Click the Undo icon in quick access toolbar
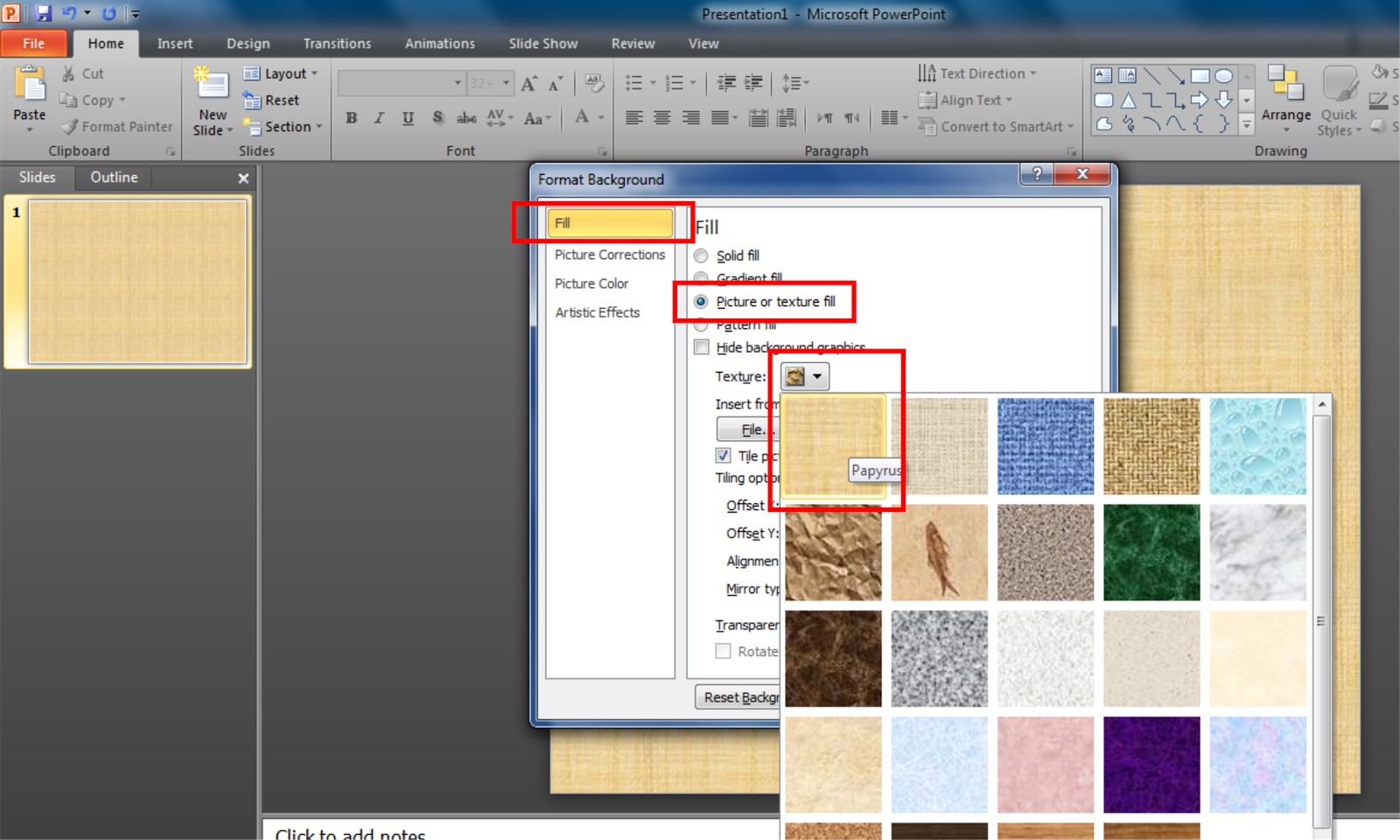The image size is (1400, 840). point(69,13)
